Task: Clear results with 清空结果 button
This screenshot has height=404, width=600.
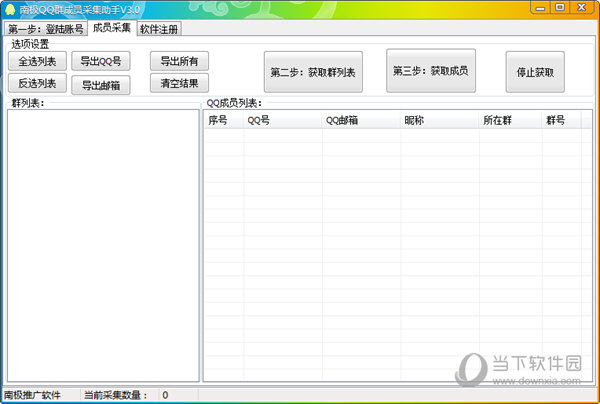Action: [179, 83]
